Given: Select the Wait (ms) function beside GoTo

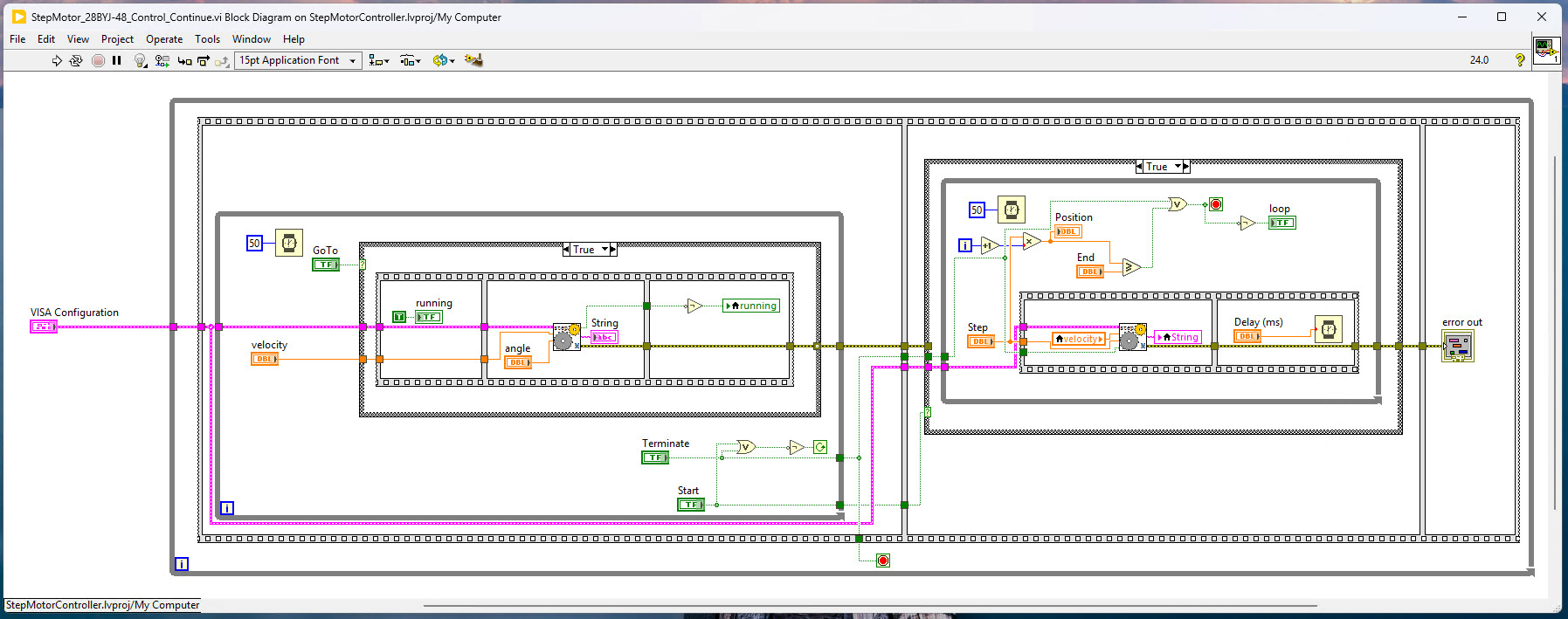Looking at the screenshot, I should click(x=289, y=243).
